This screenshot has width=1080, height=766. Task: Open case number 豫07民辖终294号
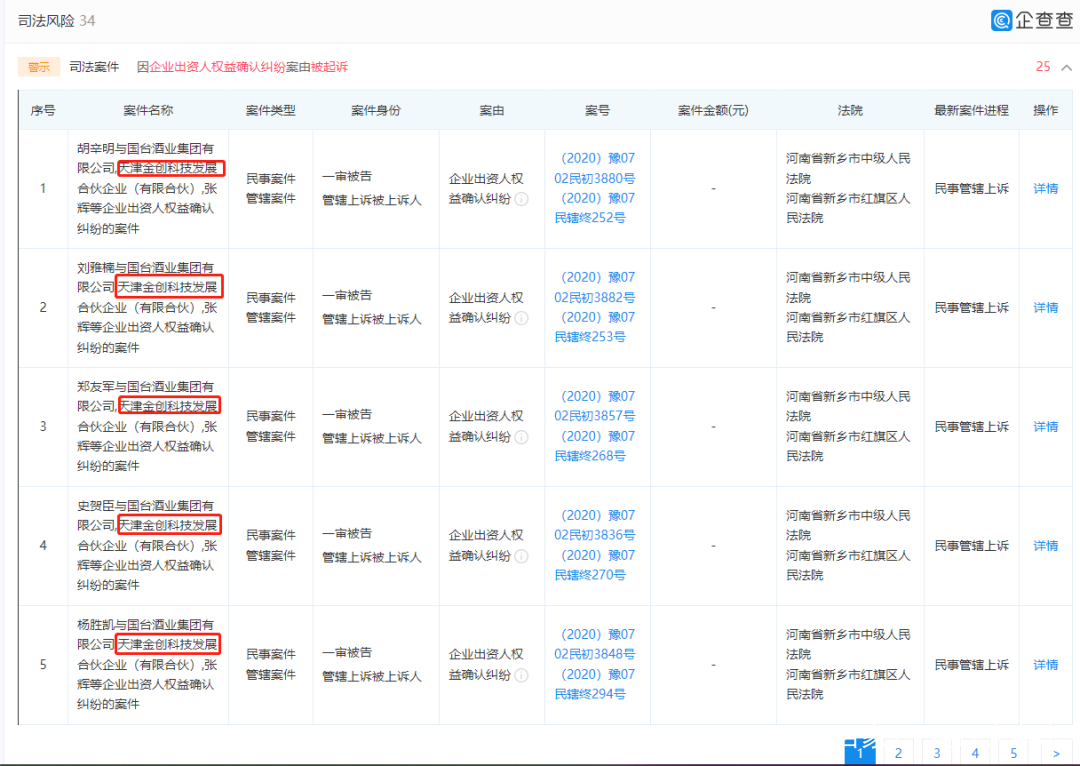pos(595,685)
